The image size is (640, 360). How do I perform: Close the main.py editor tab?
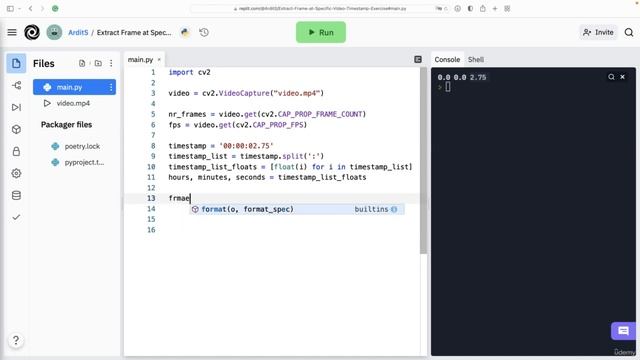click(x=159, y=60)
